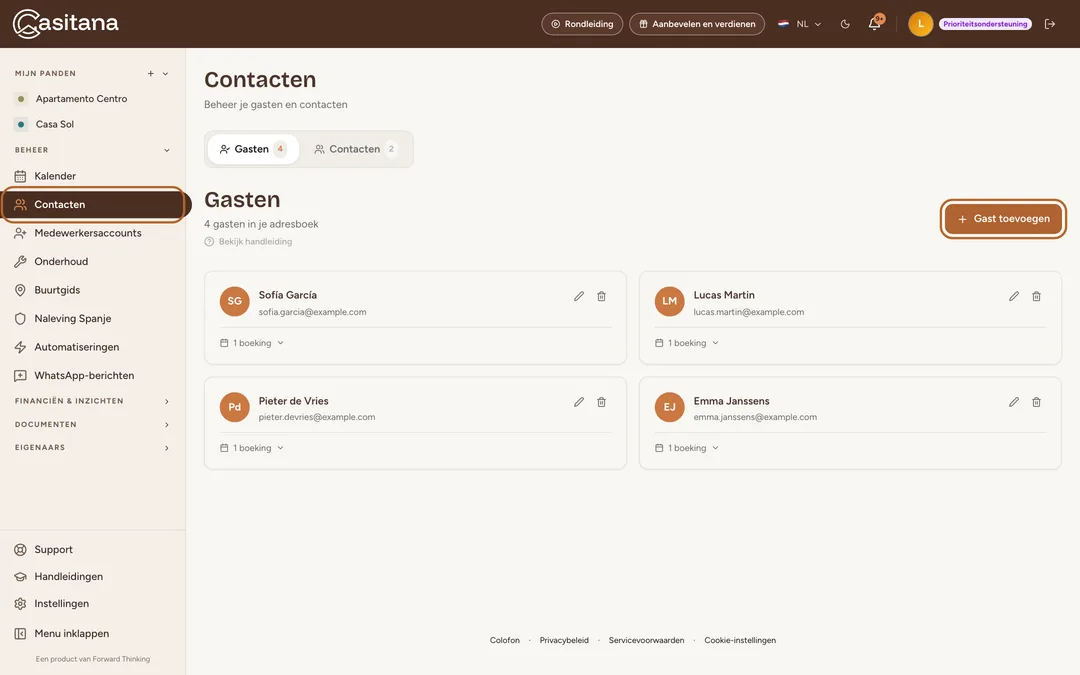Open Kalender in sidebar
The width and height of the screenshot is (1080, 675).
[92, 176]
